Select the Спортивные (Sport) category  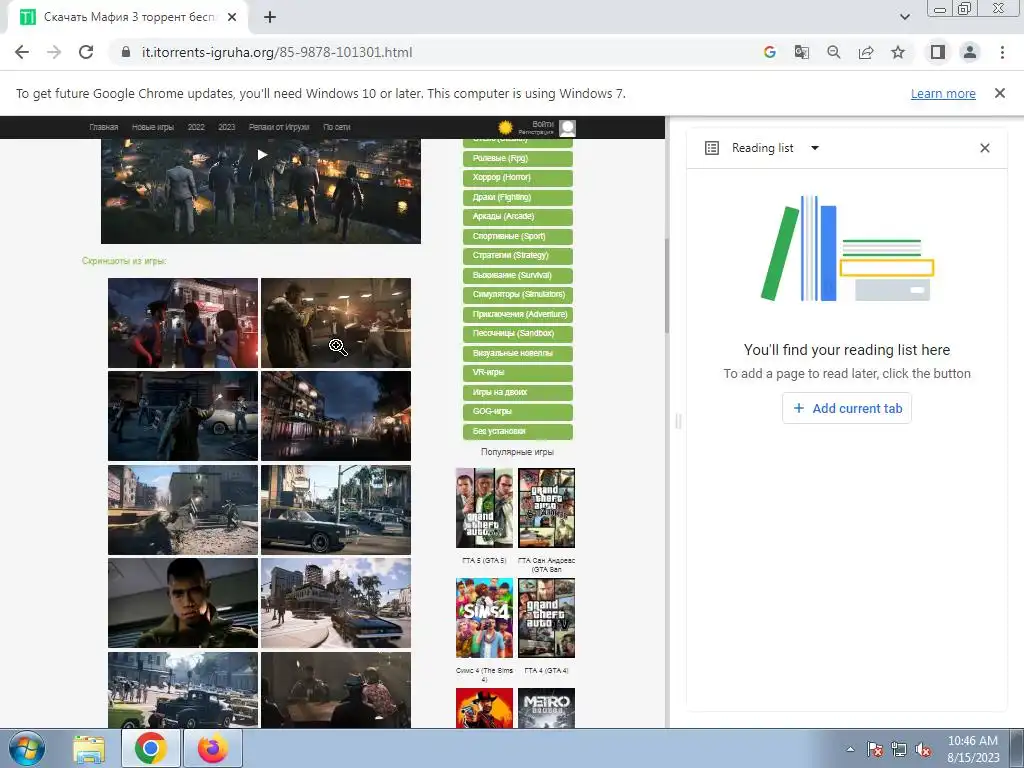pos(518,236)
